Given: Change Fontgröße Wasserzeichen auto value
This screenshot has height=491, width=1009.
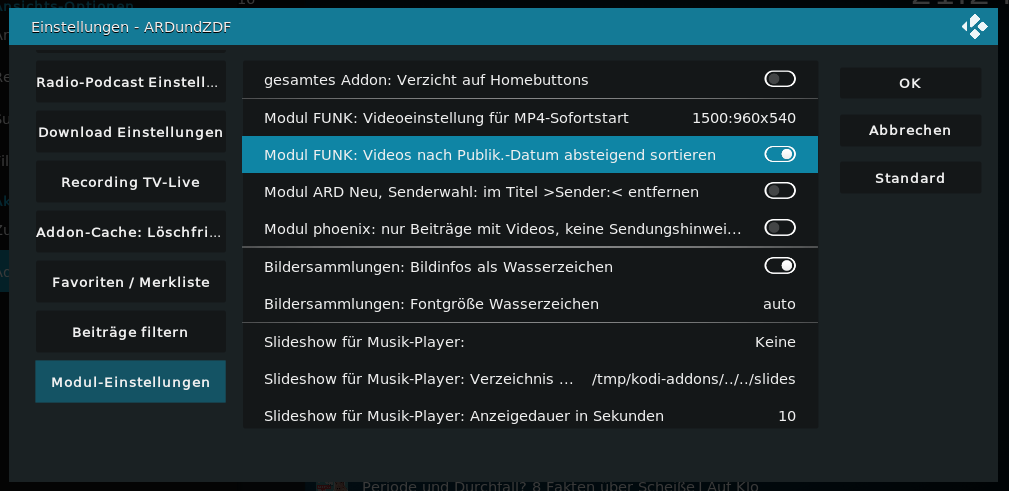Looking at the screenshot, I should pyautogui.click(x=530, y=304).
